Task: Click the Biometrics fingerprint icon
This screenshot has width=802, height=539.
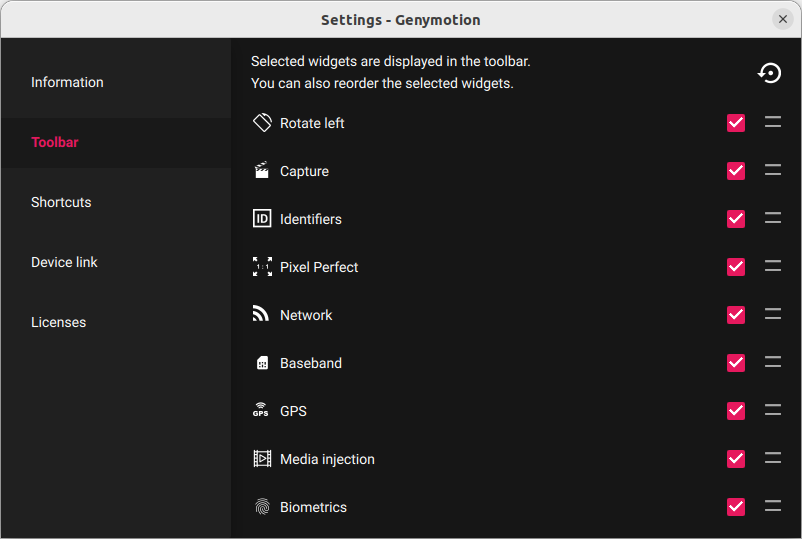Action: [x=262, y=507]
